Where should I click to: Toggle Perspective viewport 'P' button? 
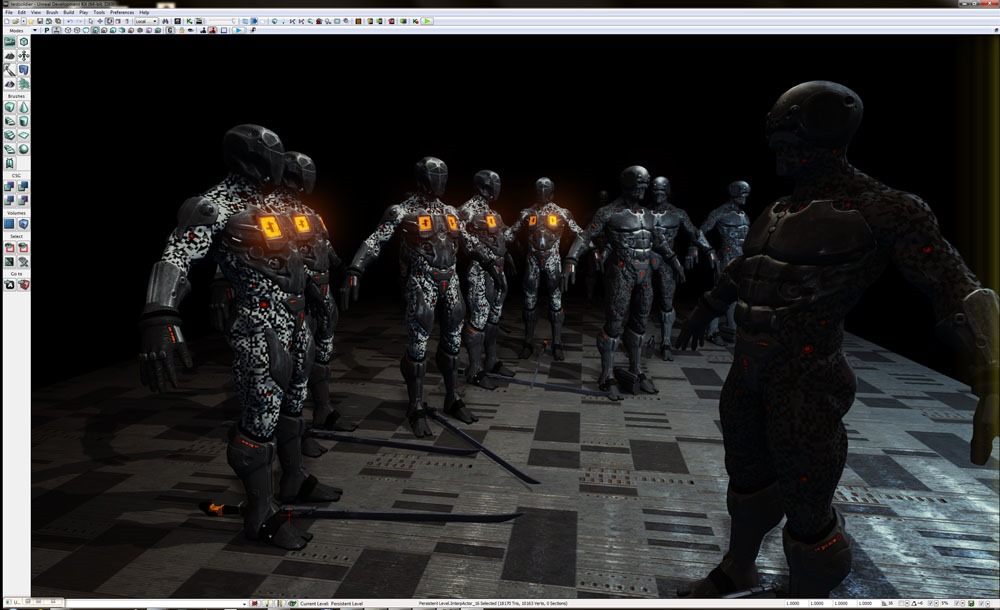[46, 30]
